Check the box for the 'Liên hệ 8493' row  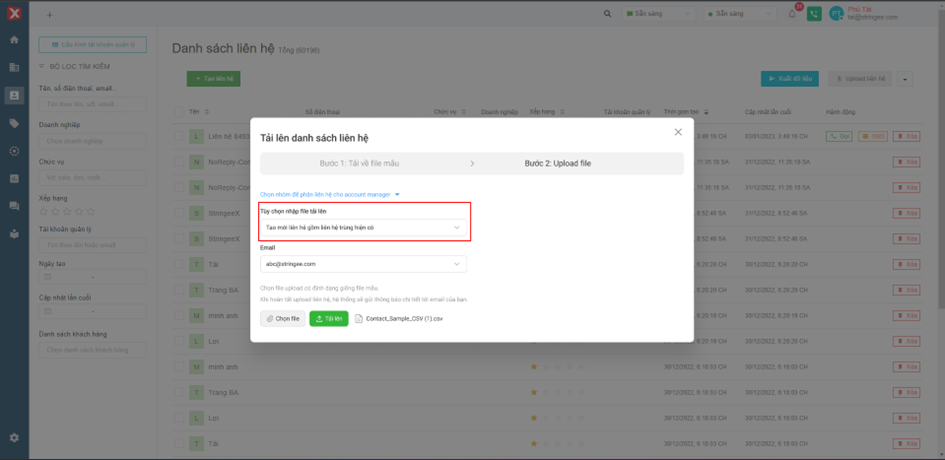[x=180, y=135]
